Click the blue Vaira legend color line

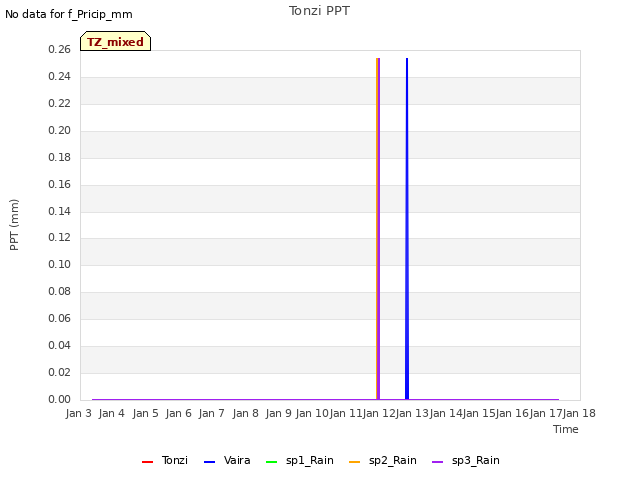209,462
